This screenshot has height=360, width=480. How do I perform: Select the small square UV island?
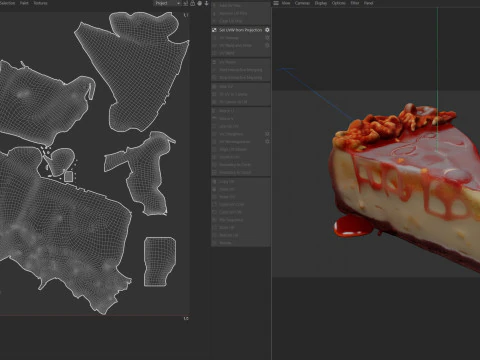[x=68, y=176]
